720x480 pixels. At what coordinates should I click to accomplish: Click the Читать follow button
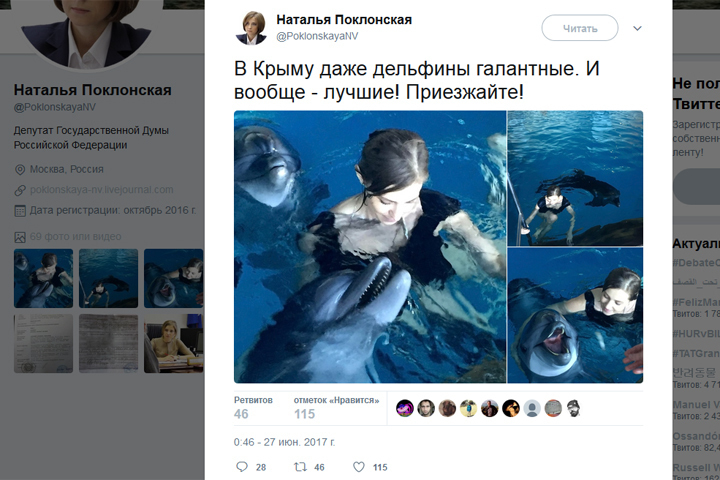(580, 28)
